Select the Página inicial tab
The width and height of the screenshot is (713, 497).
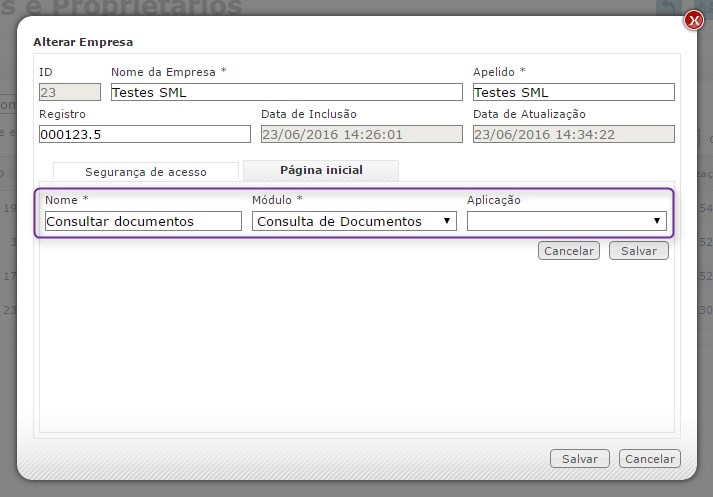pos(321,171)
